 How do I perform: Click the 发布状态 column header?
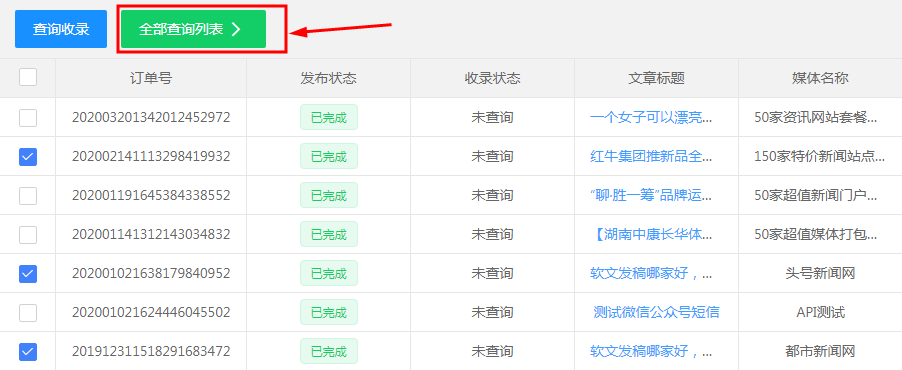[x=328, y=78]
